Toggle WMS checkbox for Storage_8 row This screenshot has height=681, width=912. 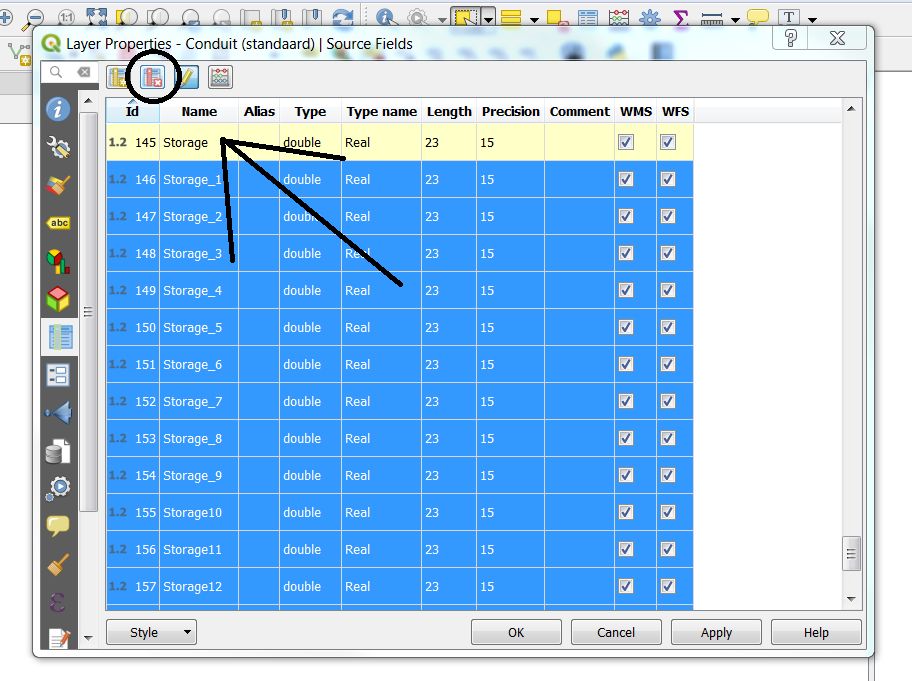point(626,438)
